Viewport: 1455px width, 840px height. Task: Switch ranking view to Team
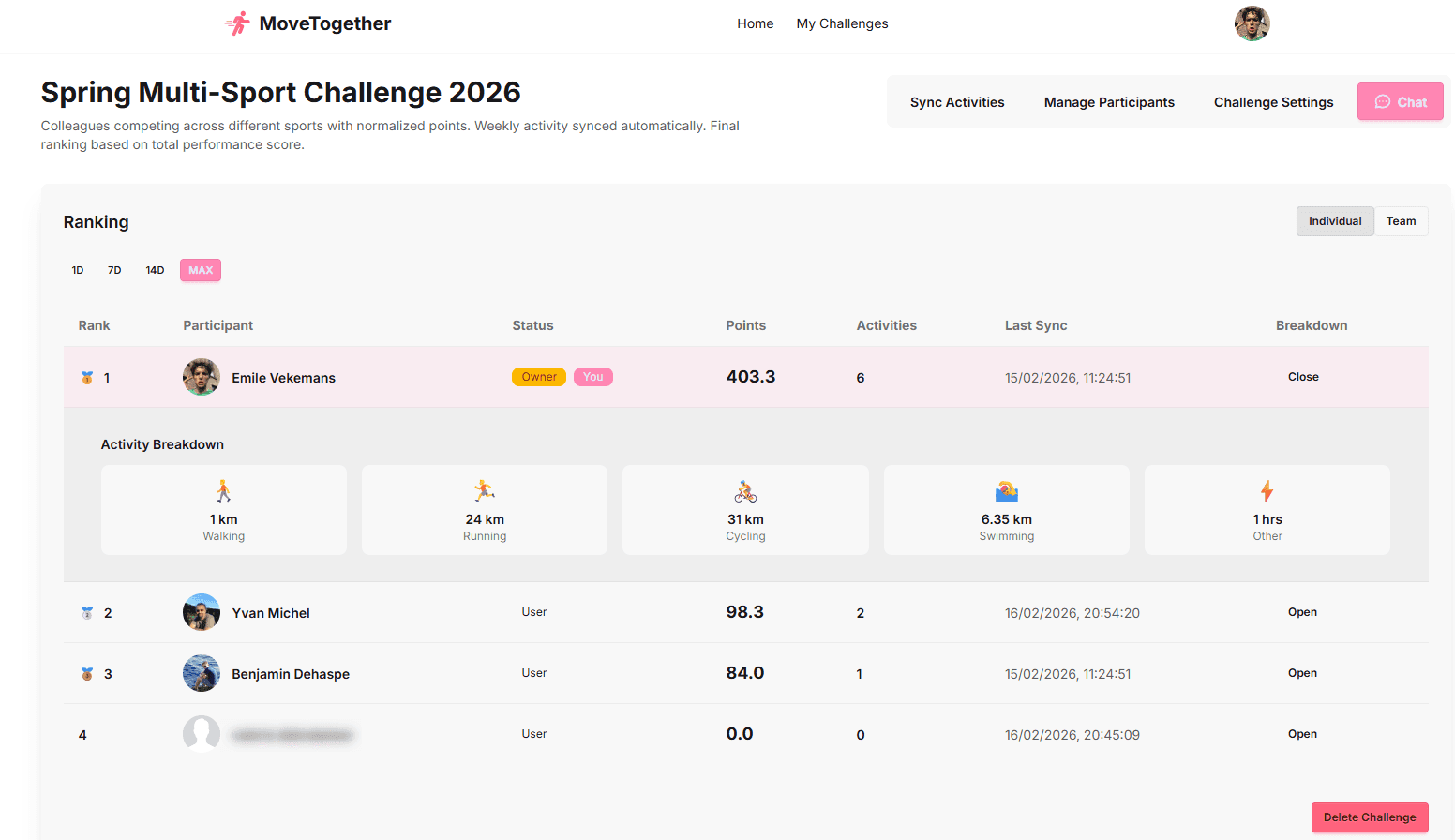(x=1401, y=220)
